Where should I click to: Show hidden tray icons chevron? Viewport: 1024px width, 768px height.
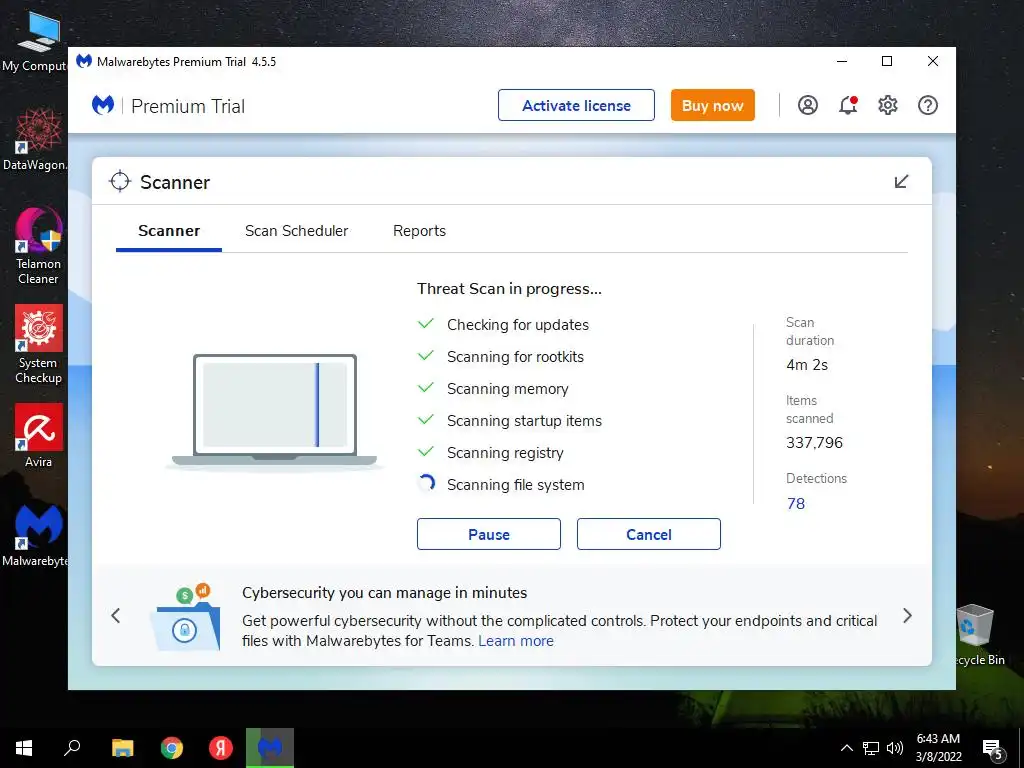tap(846, 748)
